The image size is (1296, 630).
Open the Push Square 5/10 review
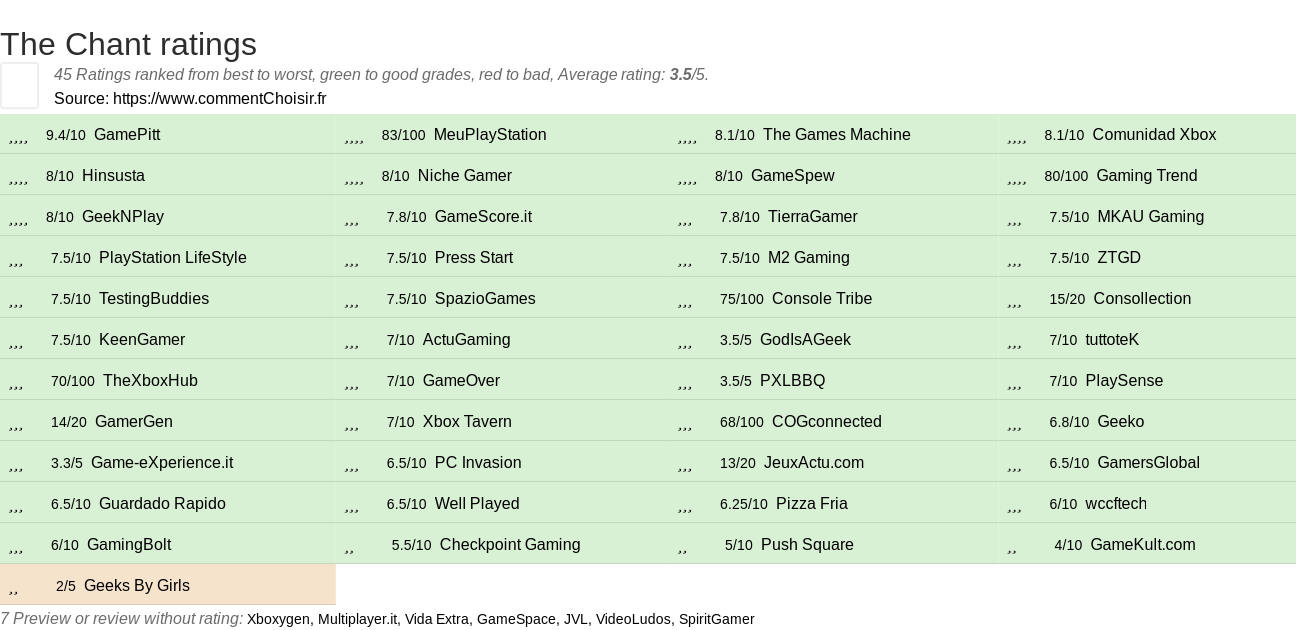click(834, 544)
